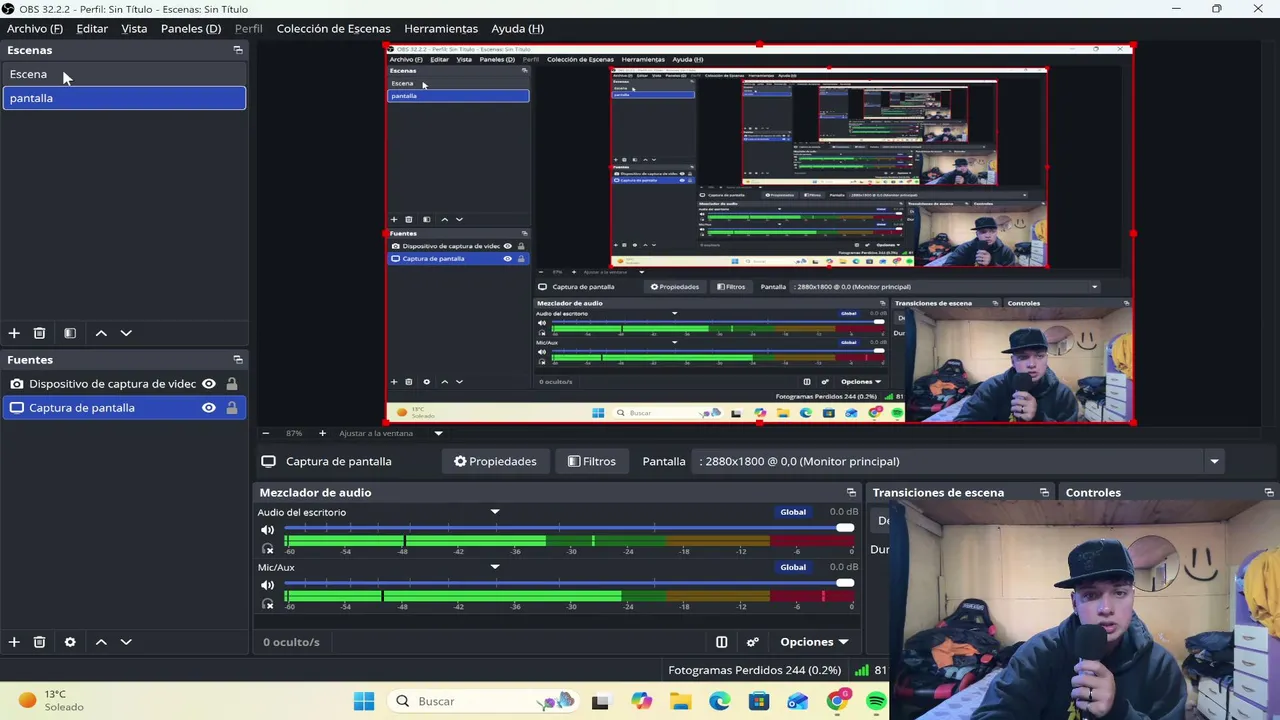
Task: Open File Explorer from the taskbar
Action: (680, 701)
